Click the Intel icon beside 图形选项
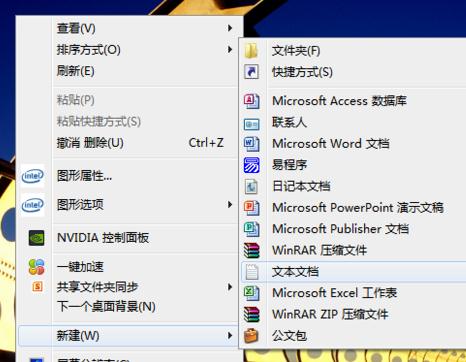This screenshot has height=362, width=466. click(33, 205)
